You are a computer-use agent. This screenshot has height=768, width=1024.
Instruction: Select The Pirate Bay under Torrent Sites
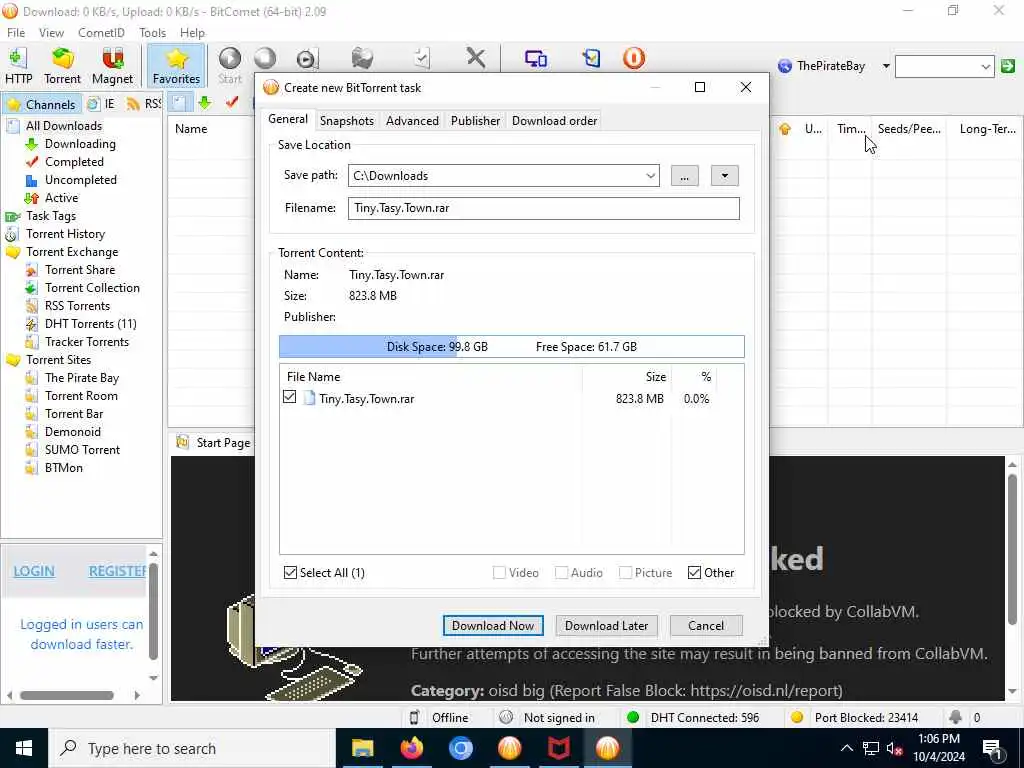click(82, 378)
